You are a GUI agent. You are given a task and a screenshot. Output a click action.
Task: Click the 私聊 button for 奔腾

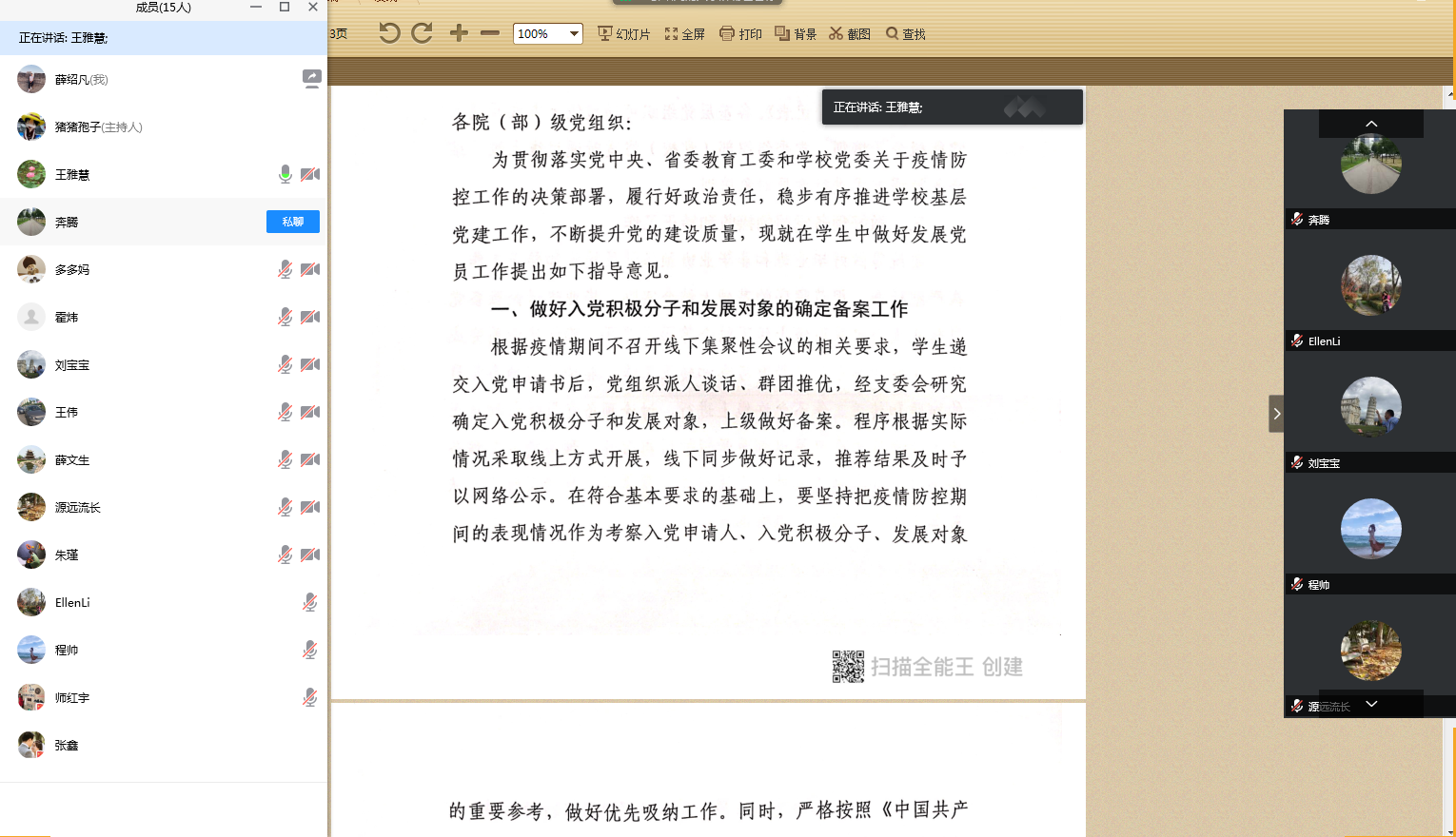click(x=293, y=222)
